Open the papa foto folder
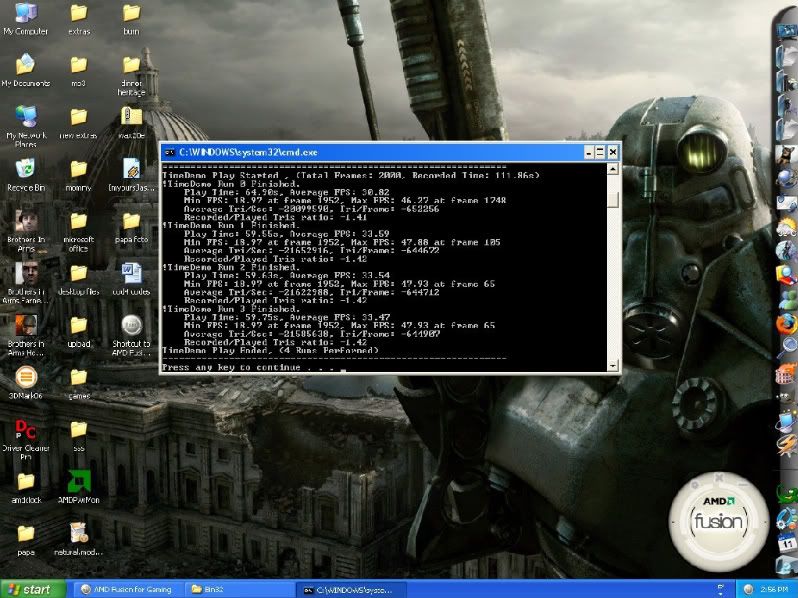 pos(131,221)
